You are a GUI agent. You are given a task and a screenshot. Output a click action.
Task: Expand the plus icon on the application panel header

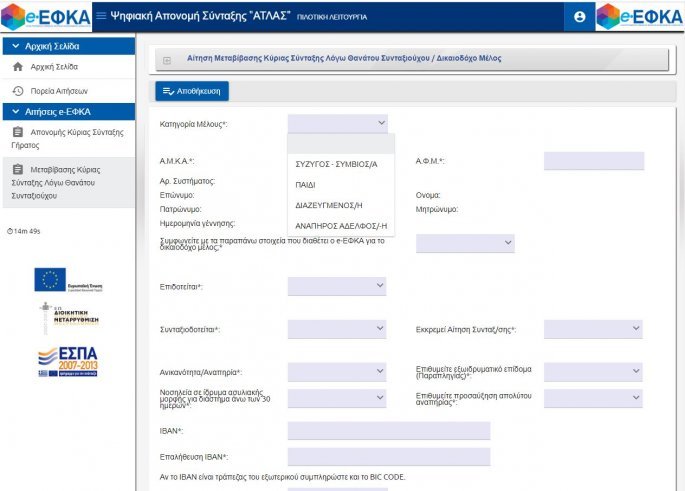pyautogui.click(x=167, y=61)
